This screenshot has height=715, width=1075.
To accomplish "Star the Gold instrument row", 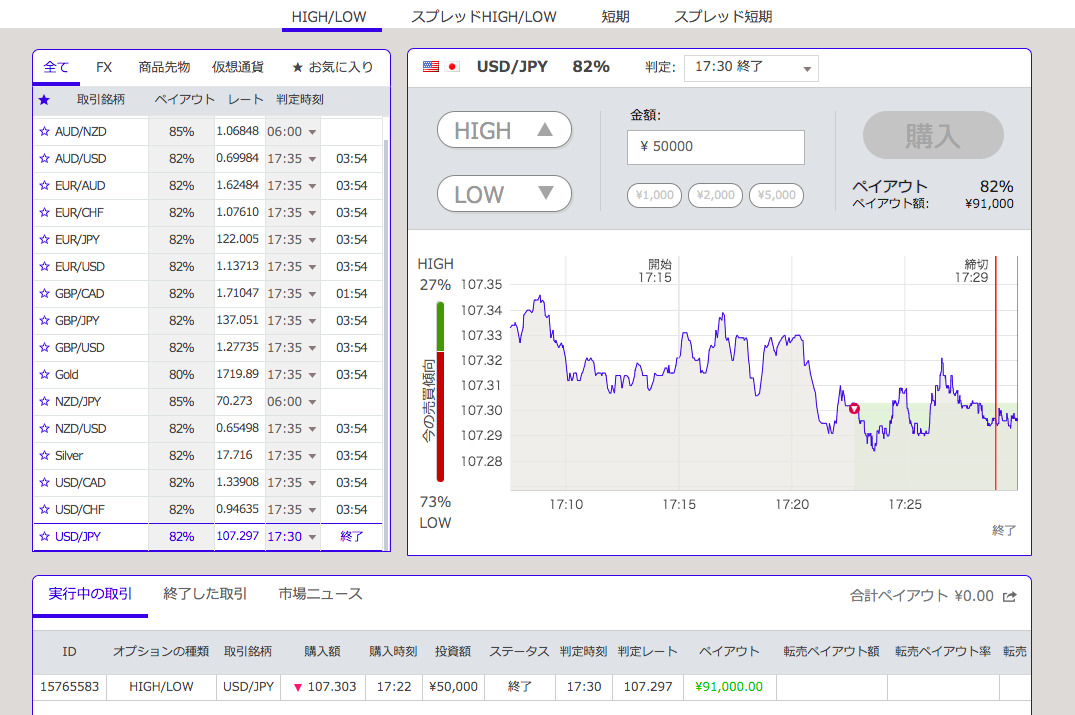I will [x=44, y=375].
